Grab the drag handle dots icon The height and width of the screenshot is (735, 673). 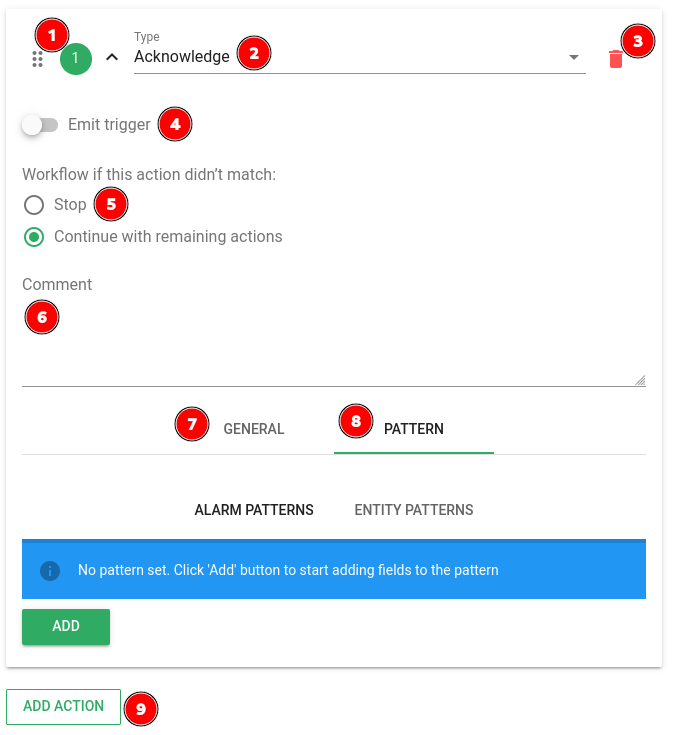click(37, 59)
